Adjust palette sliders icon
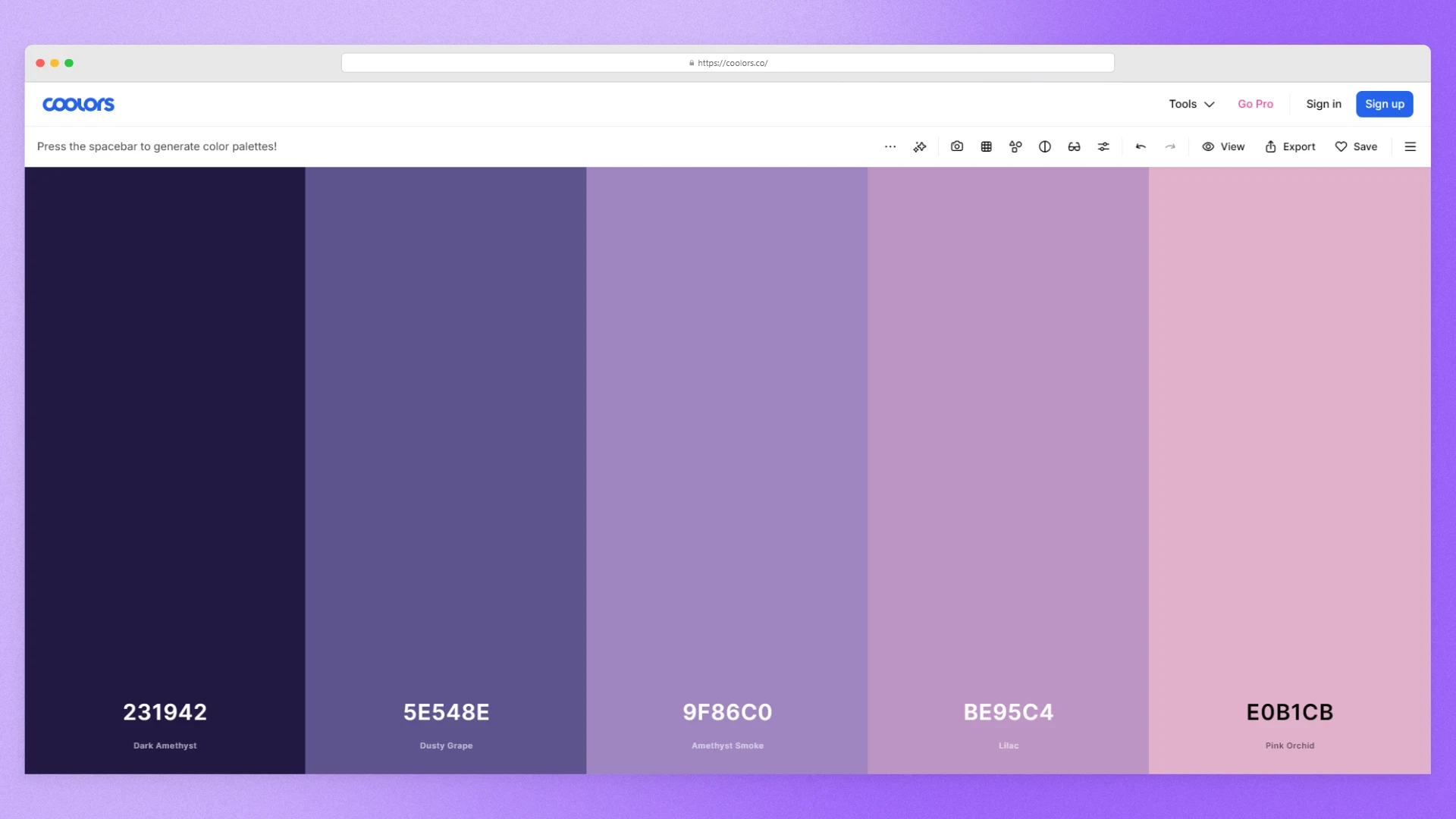Viewport: 1456px width, 819px height. pos(1103,146)
